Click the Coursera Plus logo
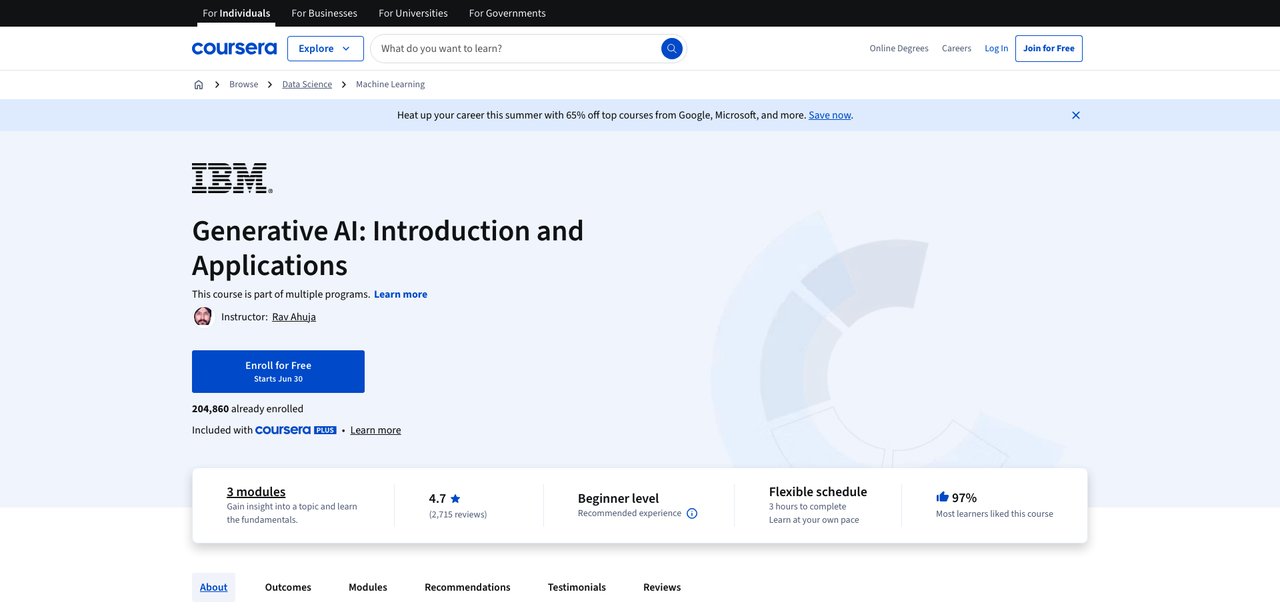The image size is (1280, 610). pyautogui.click(x=296, y=430)
